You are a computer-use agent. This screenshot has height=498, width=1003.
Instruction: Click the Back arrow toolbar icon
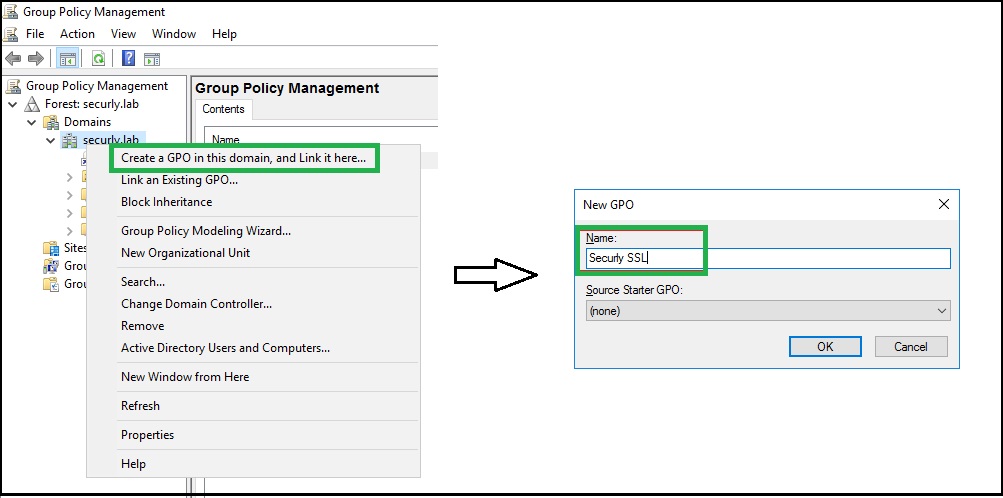click(x=13, y=59)
